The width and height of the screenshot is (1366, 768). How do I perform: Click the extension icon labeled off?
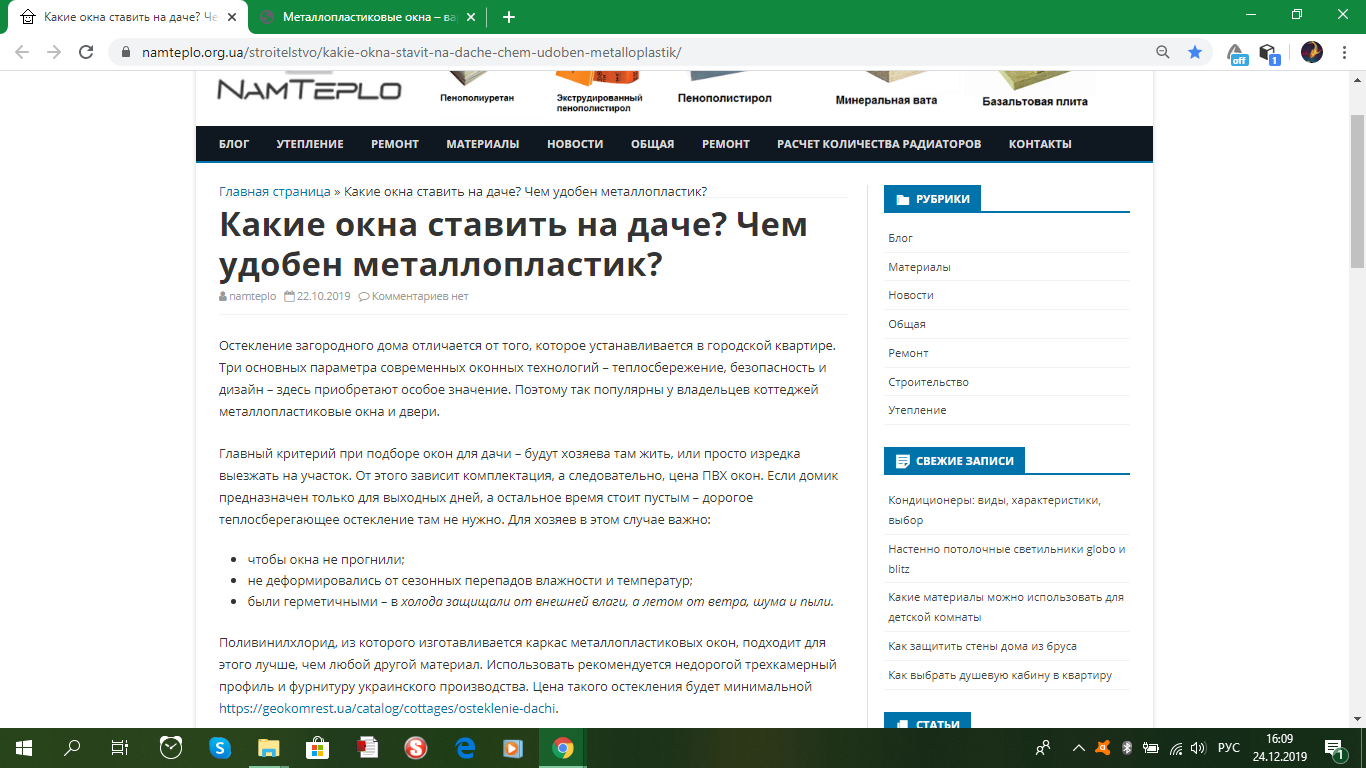pos(1238,53)
